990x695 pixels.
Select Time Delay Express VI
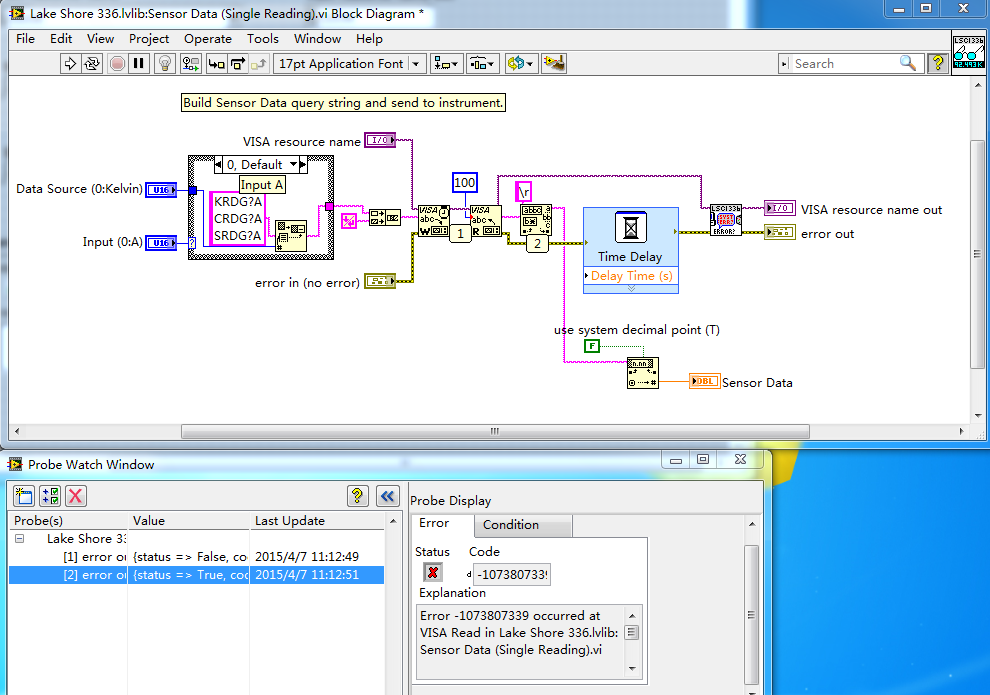click(631, 238)
